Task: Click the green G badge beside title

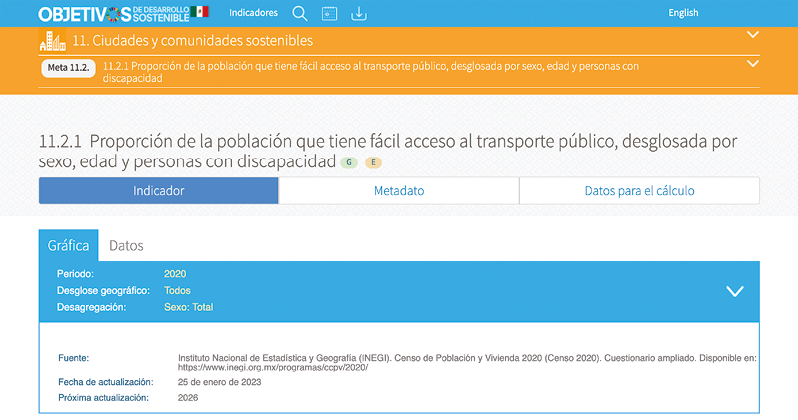Action: [349, 162]
